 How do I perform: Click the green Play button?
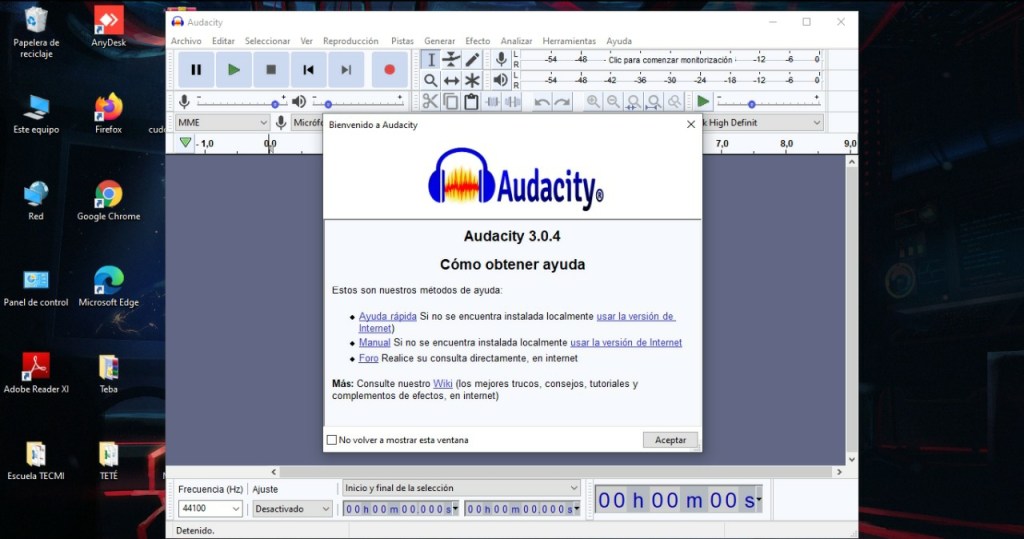[x=233, y=69]
